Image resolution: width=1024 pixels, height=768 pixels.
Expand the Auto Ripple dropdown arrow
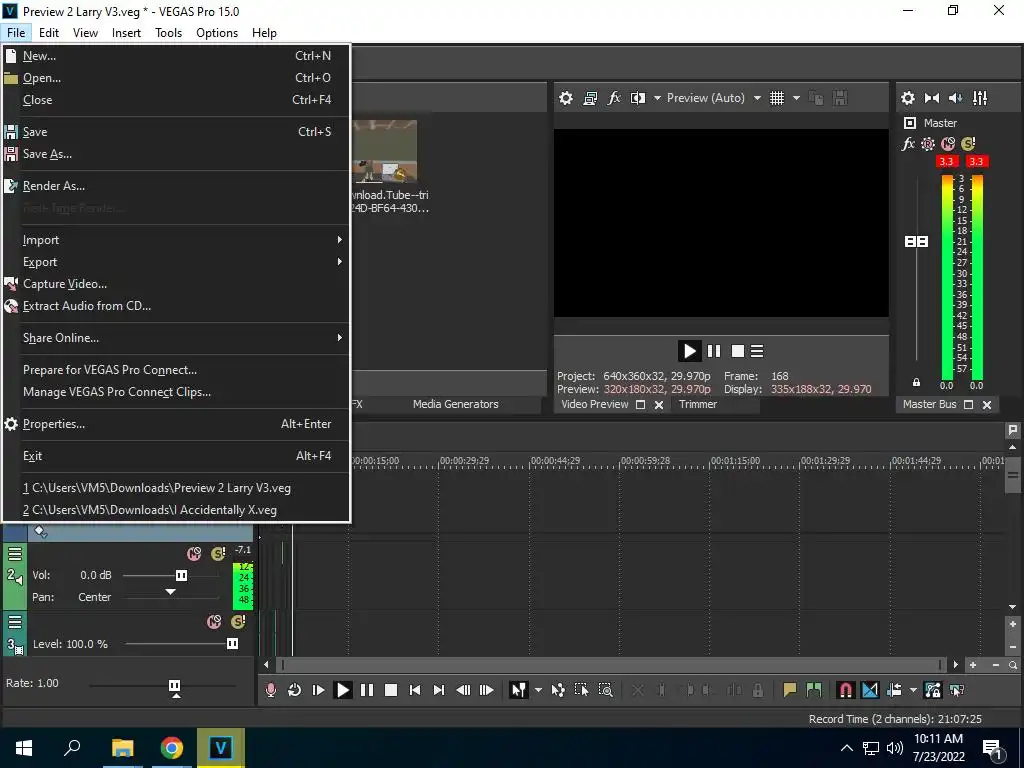[913, 690]
